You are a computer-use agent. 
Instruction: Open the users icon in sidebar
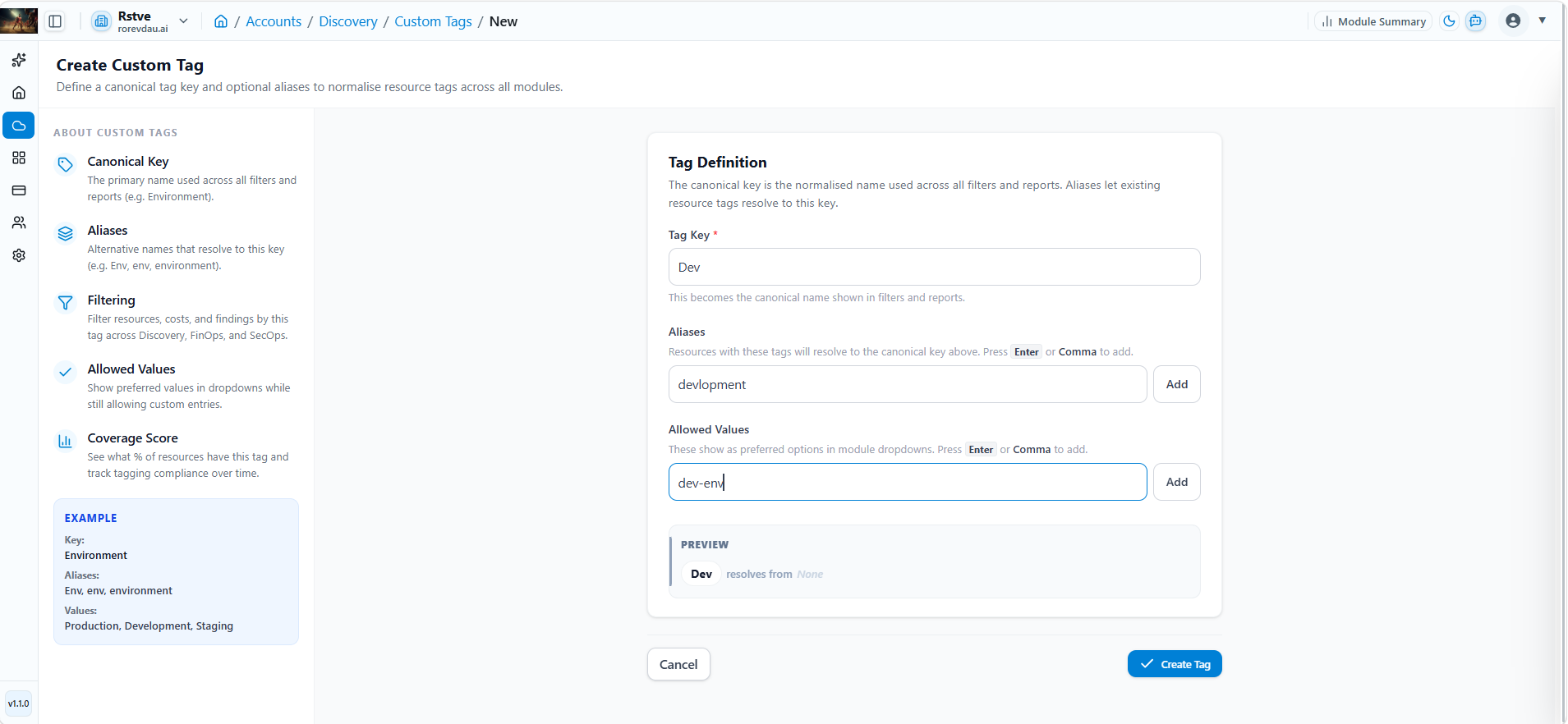pos(19,222)
